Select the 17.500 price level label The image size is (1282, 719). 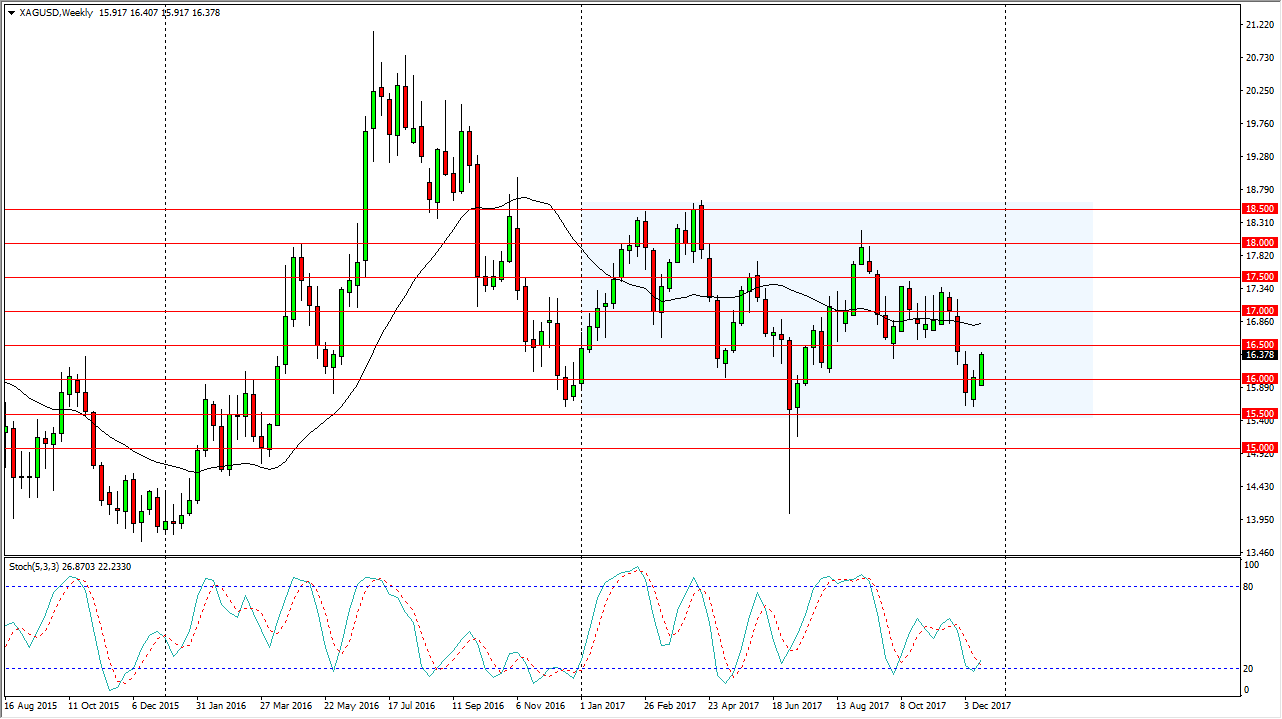tap(1259, 277)
